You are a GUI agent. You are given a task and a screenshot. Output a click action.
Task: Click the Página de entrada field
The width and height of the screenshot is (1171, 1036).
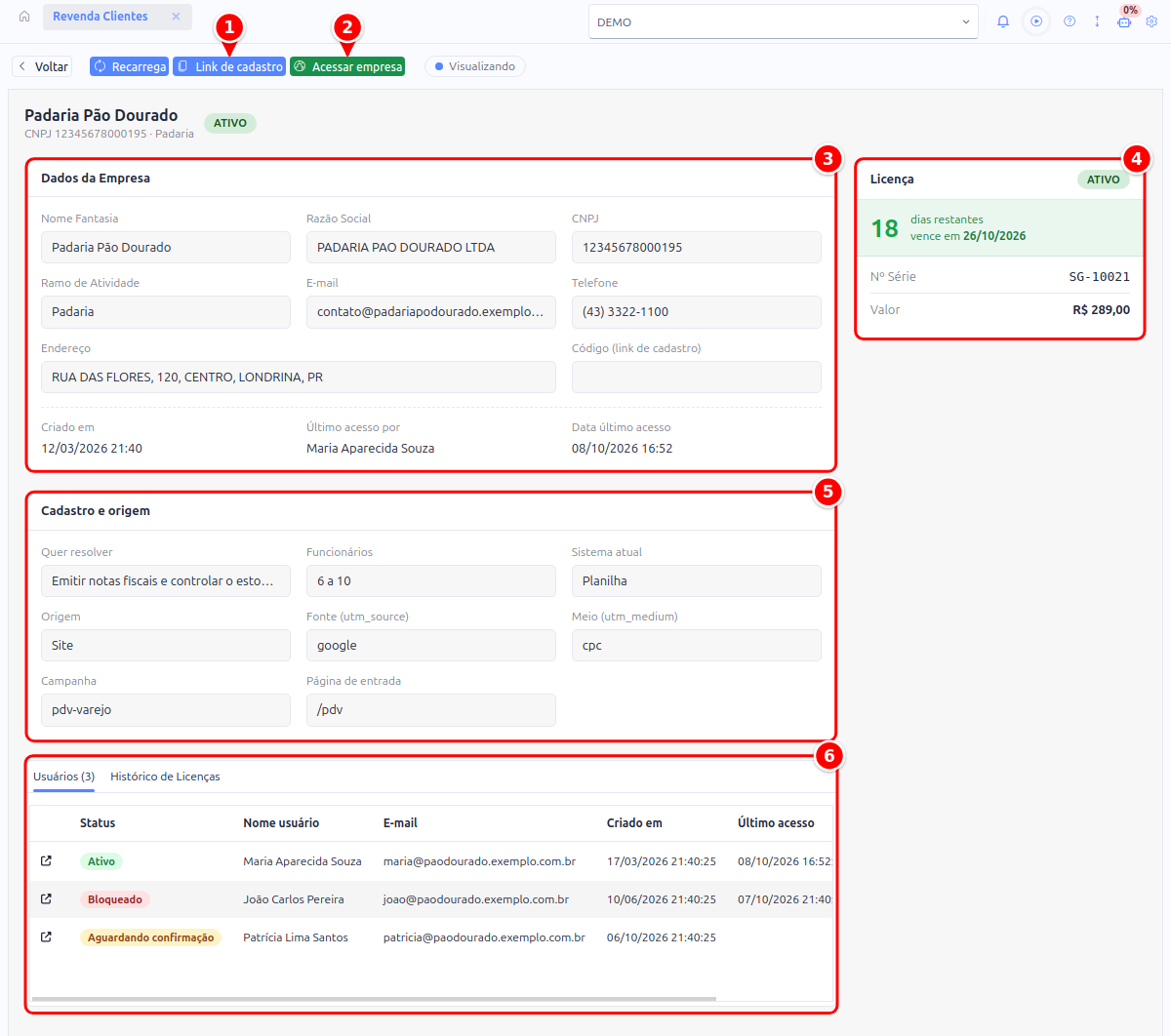(431, 710)
